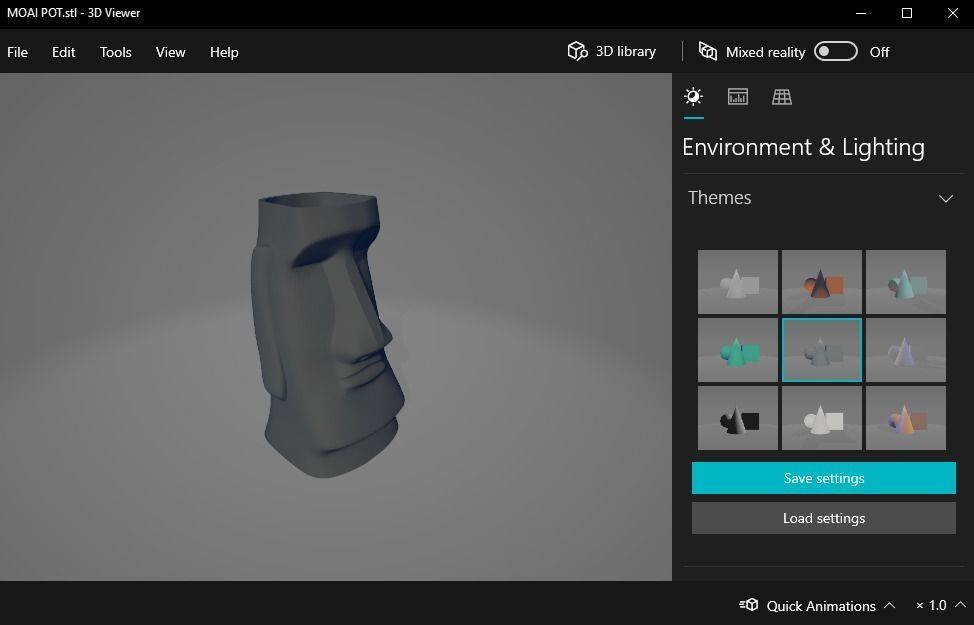Viewport: 974px width, 625px height.
Task: Open the Tools menu
Action: pyautogui.click(x=116, y=52)
